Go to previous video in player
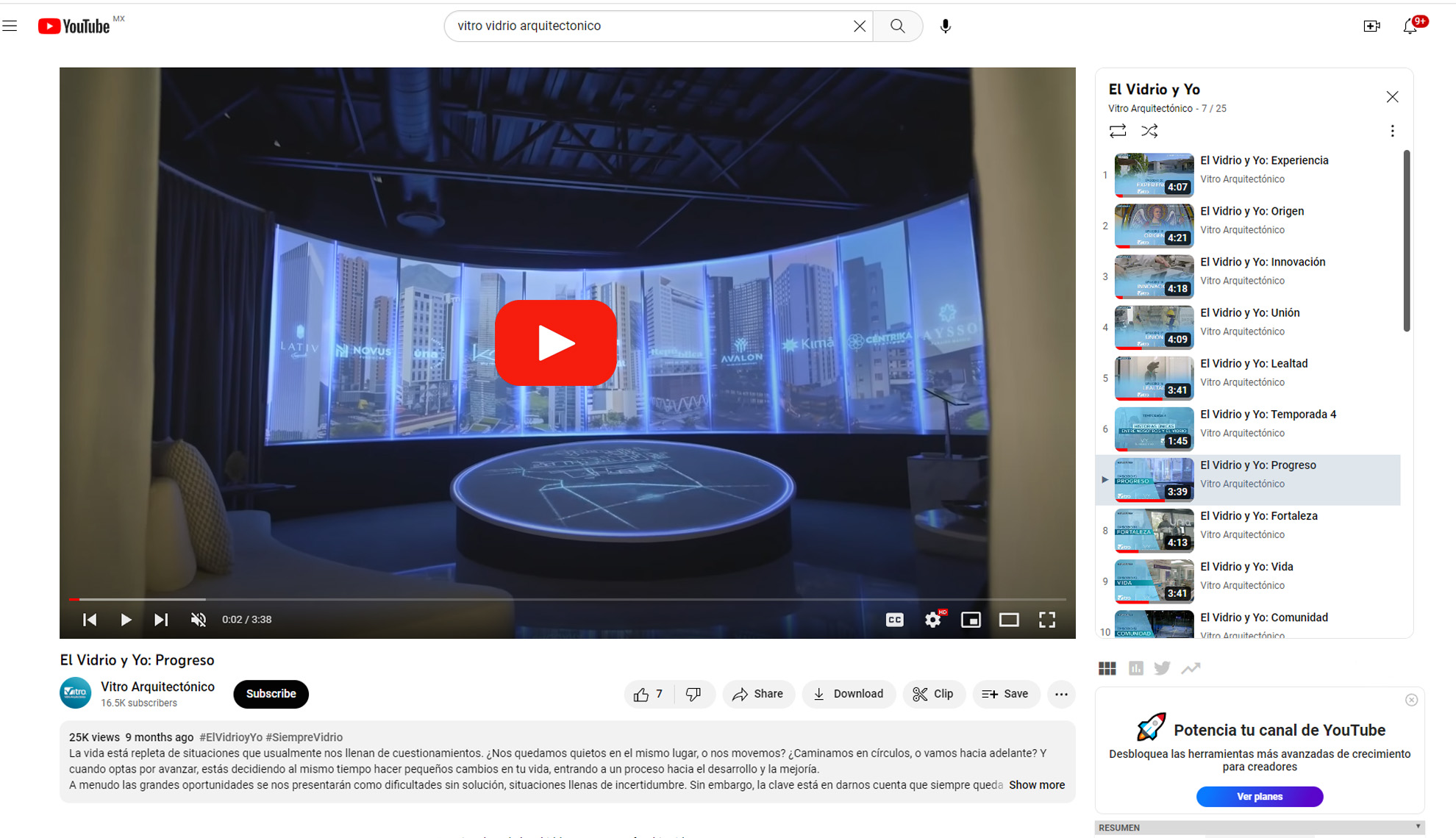Viewport: 1456px width, 838px height. (90, 620)
